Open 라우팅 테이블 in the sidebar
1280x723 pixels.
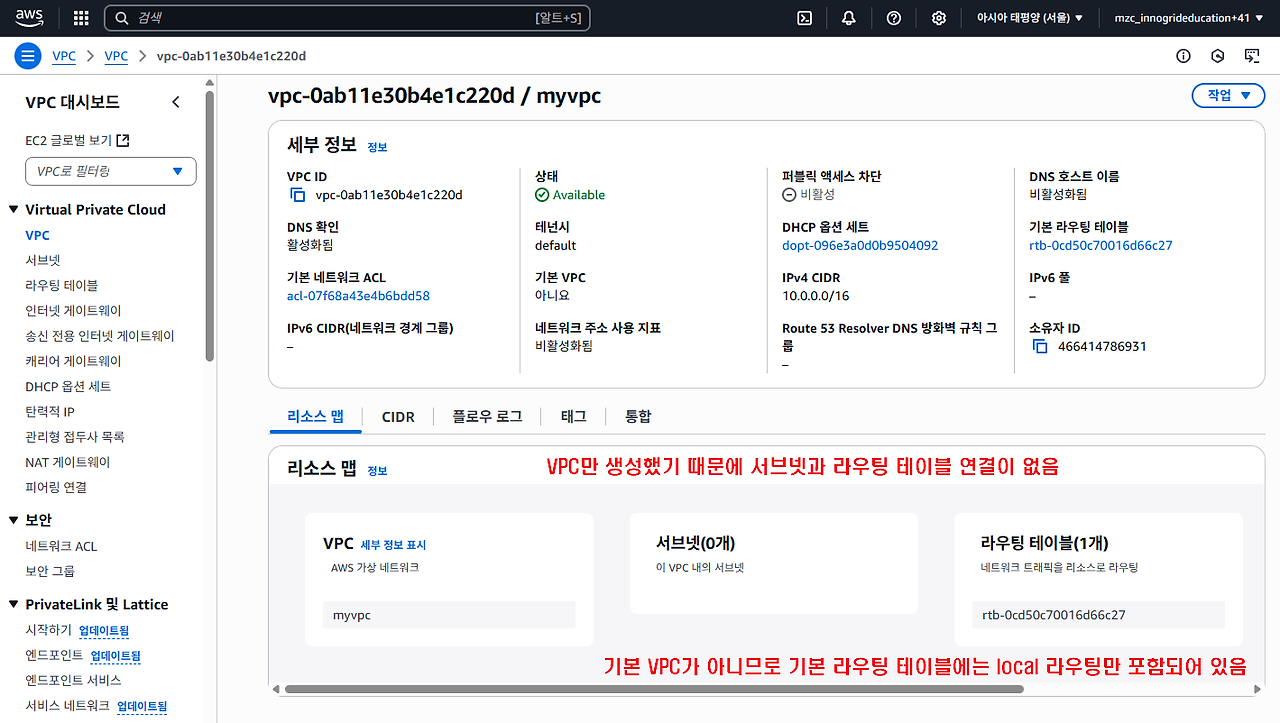tap(62, 285)
